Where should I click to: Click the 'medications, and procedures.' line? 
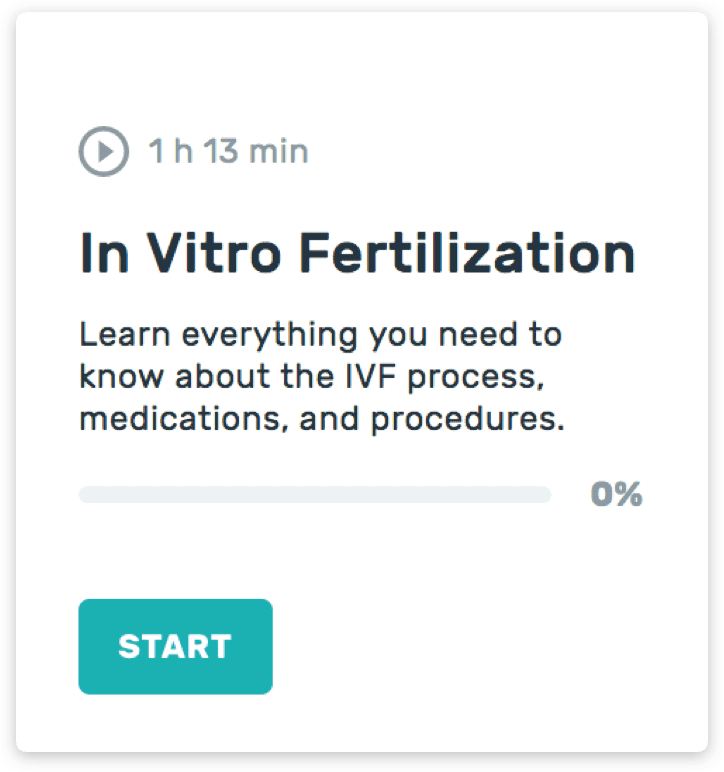322,419
